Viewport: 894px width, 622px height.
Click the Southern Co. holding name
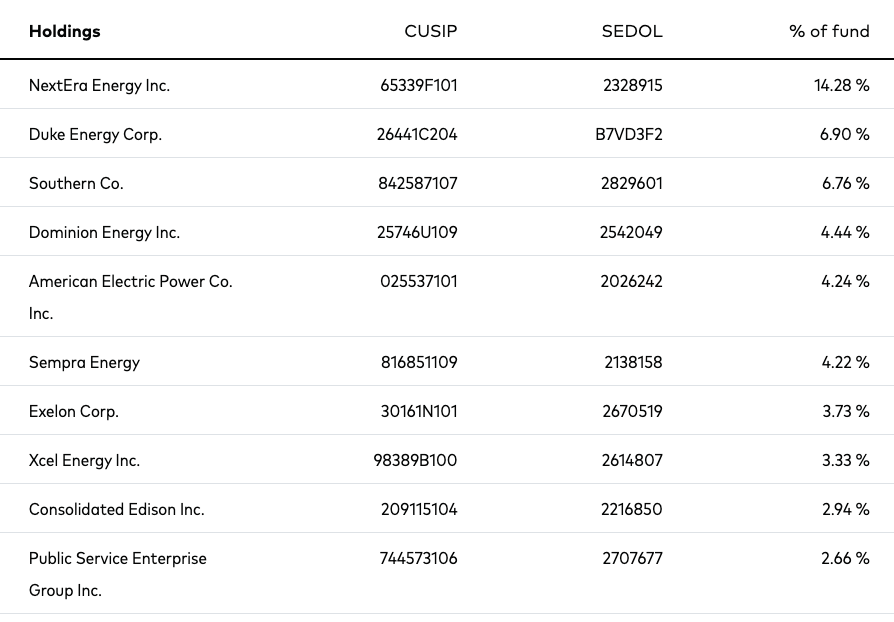[x=76, y=184]
